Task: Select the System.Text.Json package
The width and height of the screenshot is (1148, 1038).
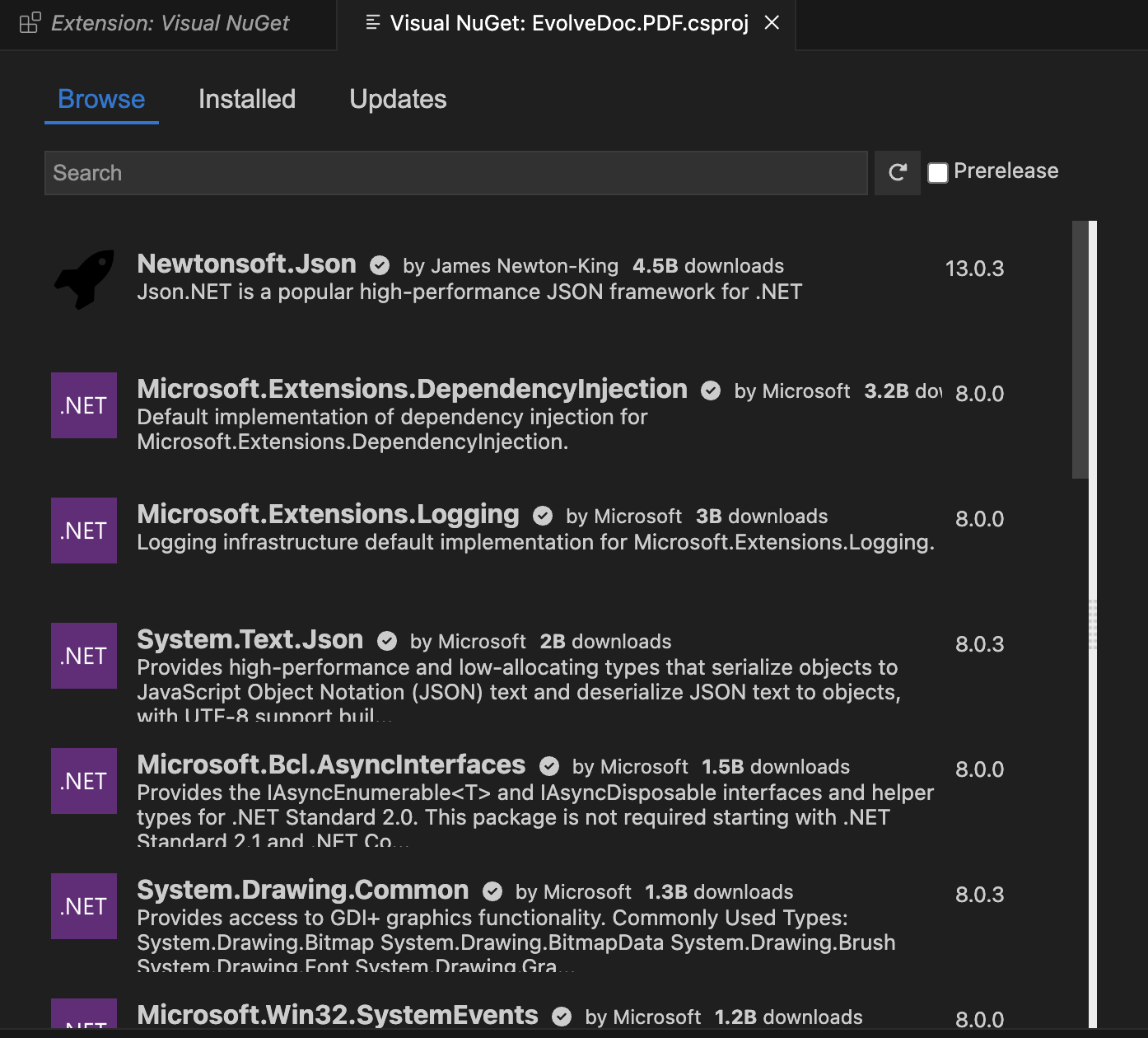Action: pos(250,639)
